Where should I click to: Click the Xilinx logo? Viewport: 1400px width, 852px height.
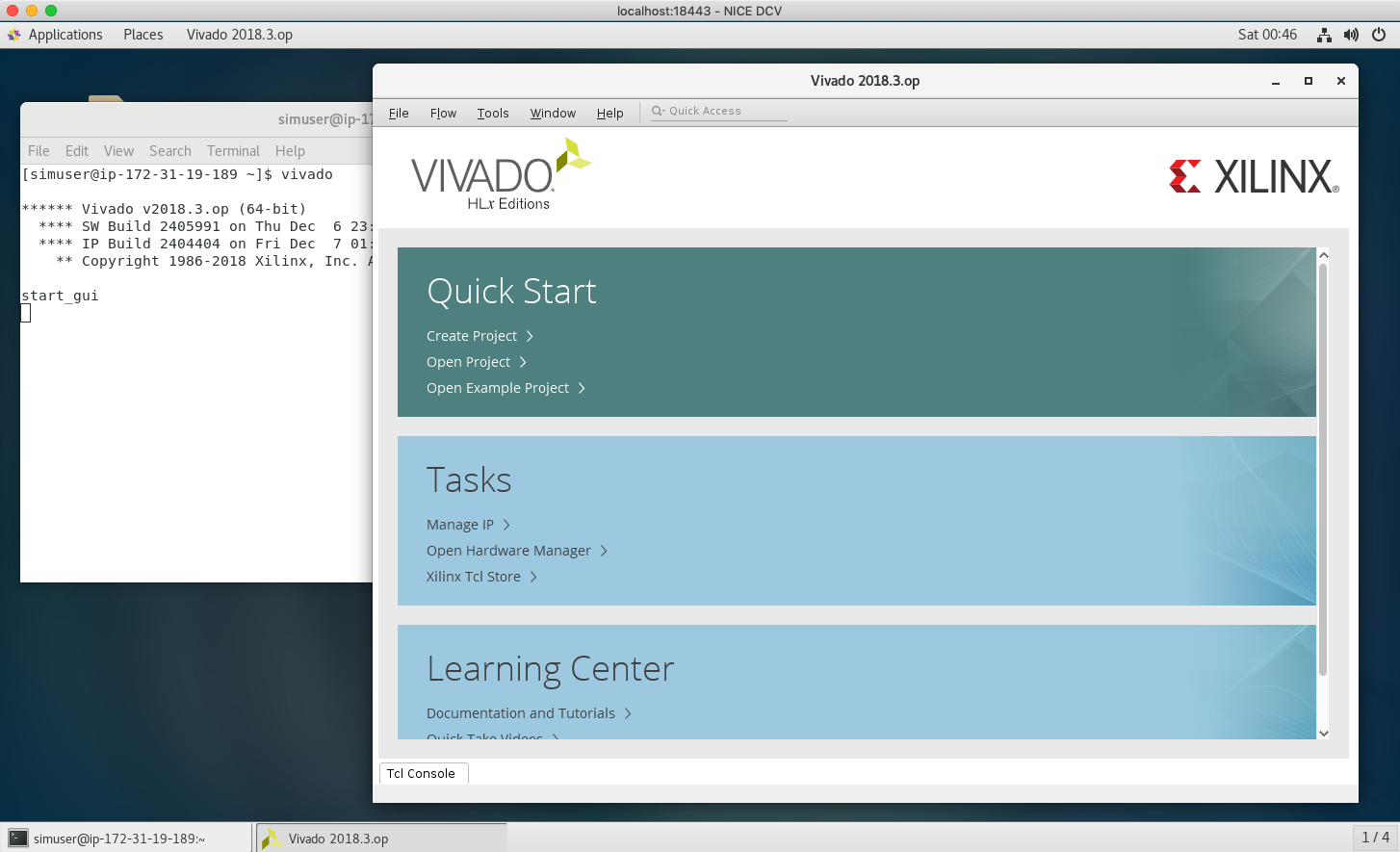[1254, 176]
